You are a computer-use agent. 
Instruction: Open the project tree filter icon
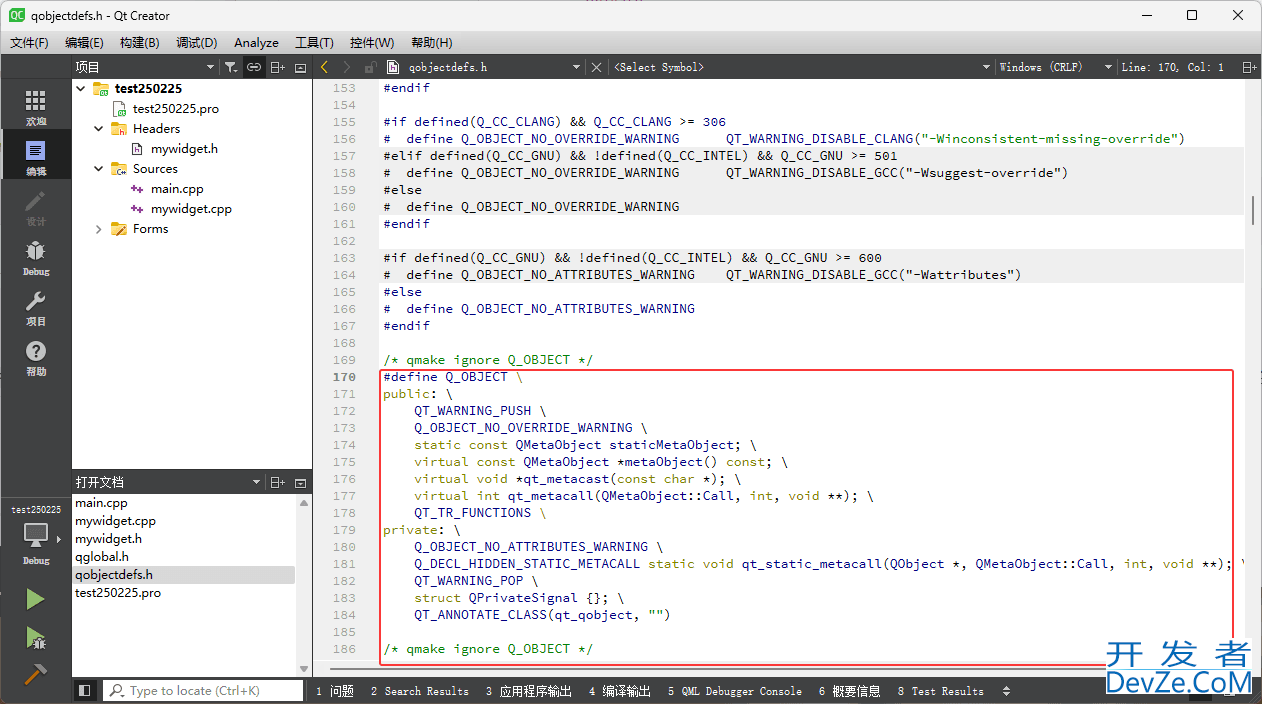point(231,67)
